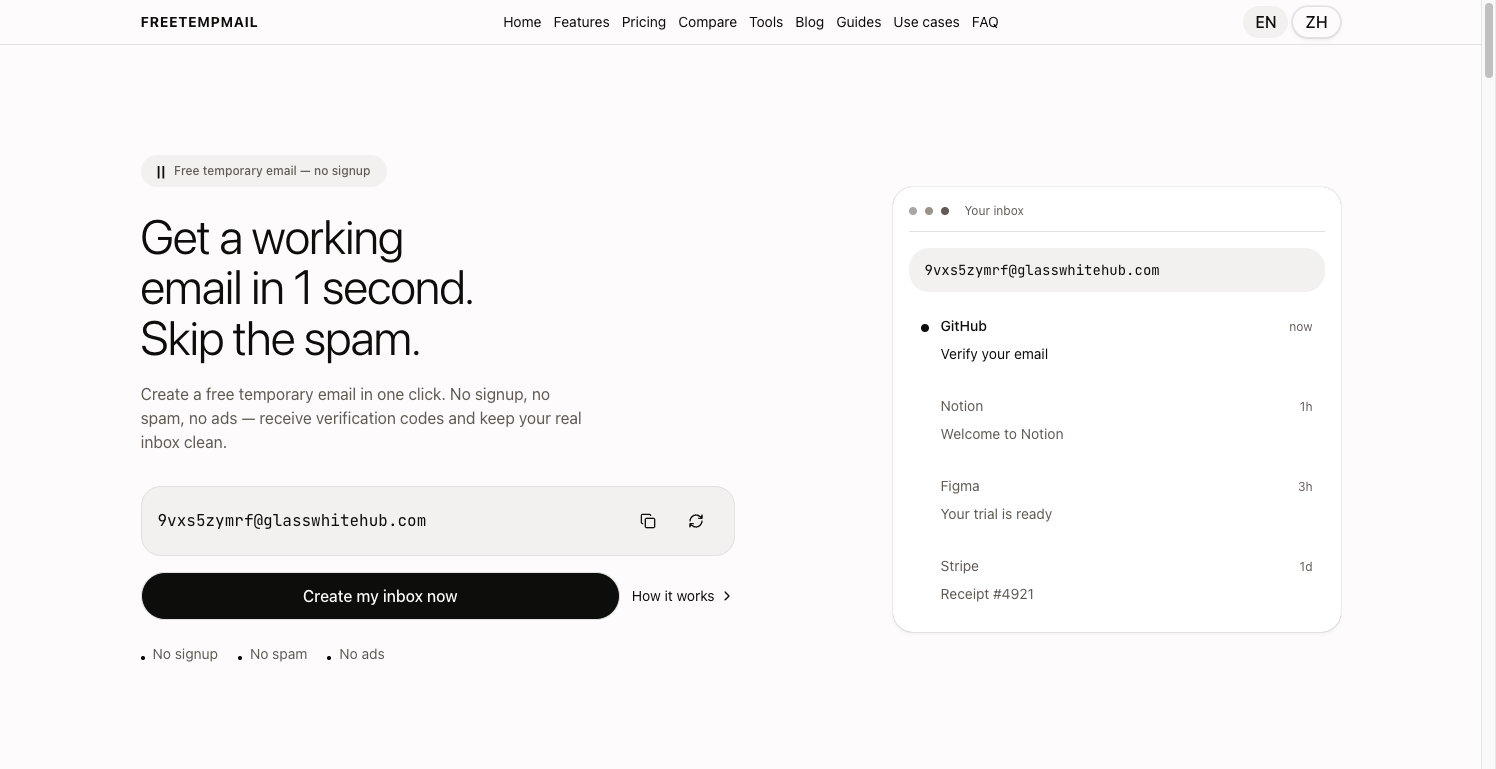Click the page vertical scrollbar thumb
The height and width of the screenshot is (769, 1496).
(x=1488, y=40)
